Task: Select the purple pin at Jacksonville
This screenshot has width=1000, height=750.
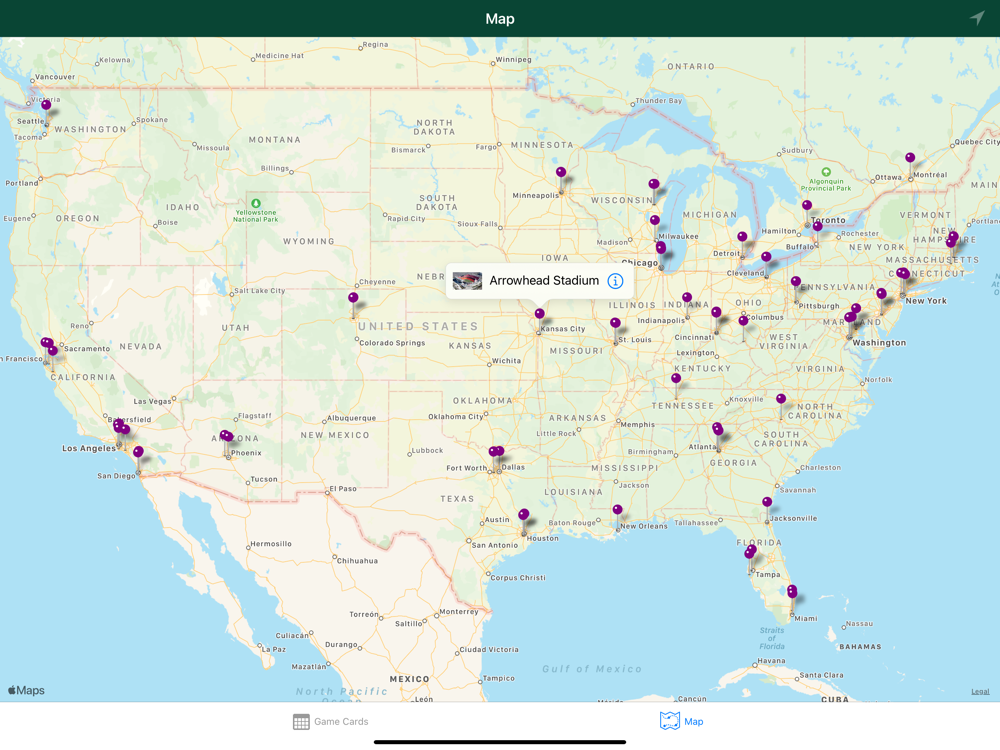Action: pyautogui.click(x=767, y=502)
